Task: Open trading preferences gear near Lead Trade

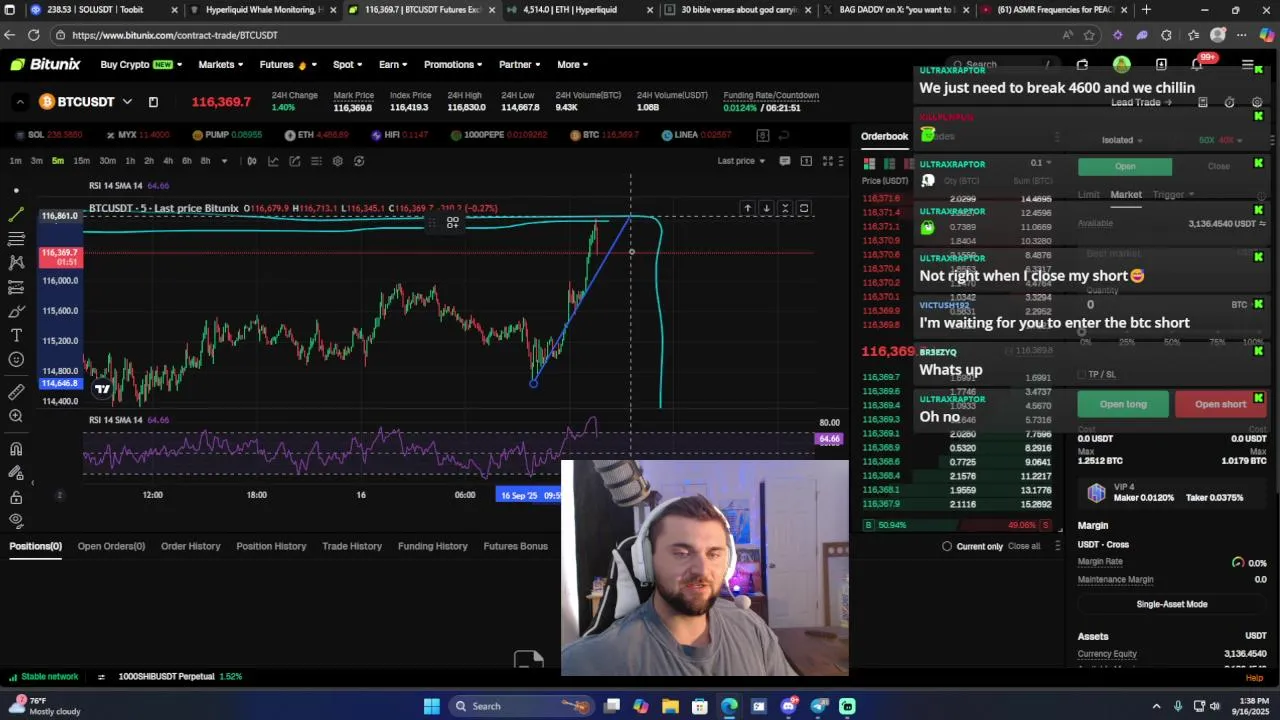Action: coord(1257,102)
